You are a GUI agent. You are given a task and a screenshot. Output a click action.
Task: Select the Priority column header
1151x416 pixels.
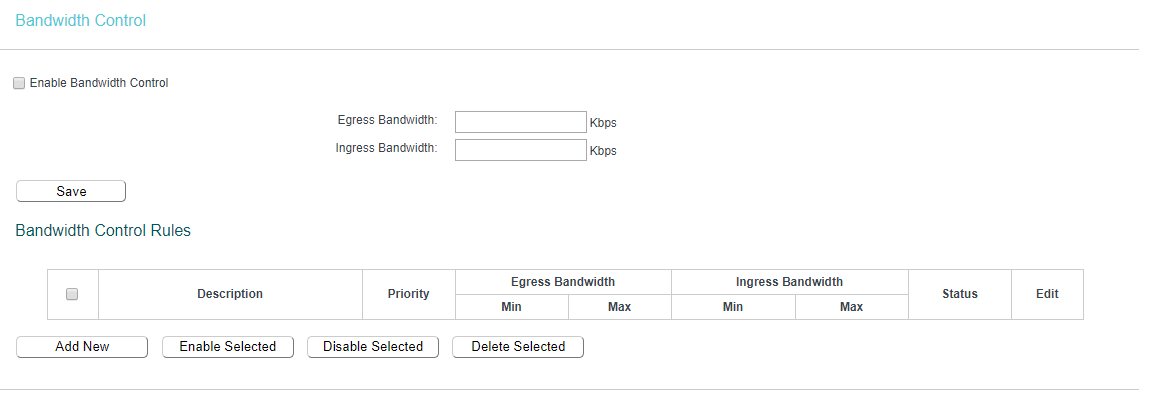(x=408, y=294)
